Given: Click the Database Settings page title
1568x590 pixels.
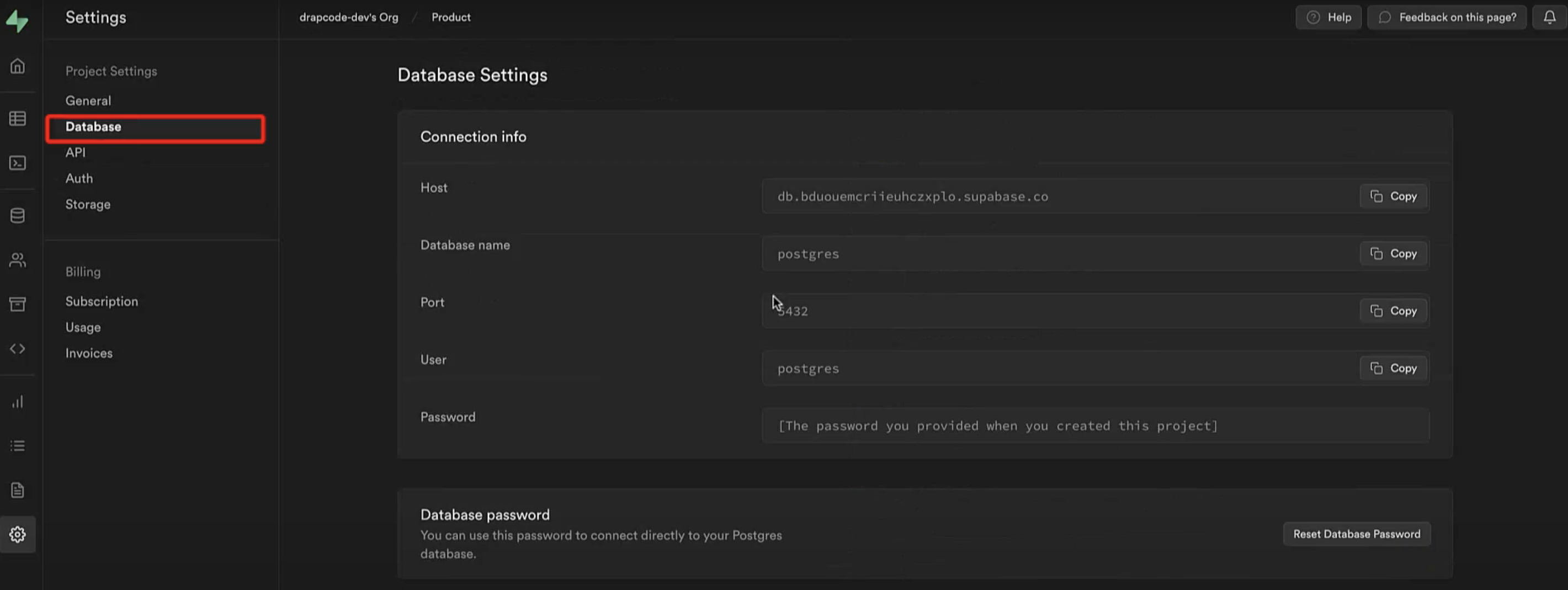Looking at the screenshot, I should point(472,75).
